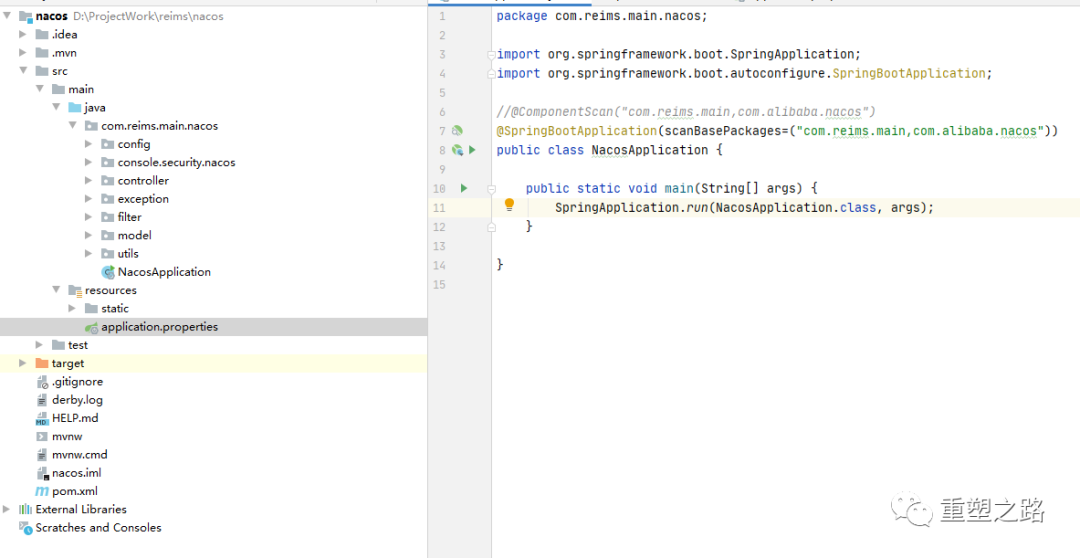
Task: Click the blue java source root icon
Action: tap(75, 107)
